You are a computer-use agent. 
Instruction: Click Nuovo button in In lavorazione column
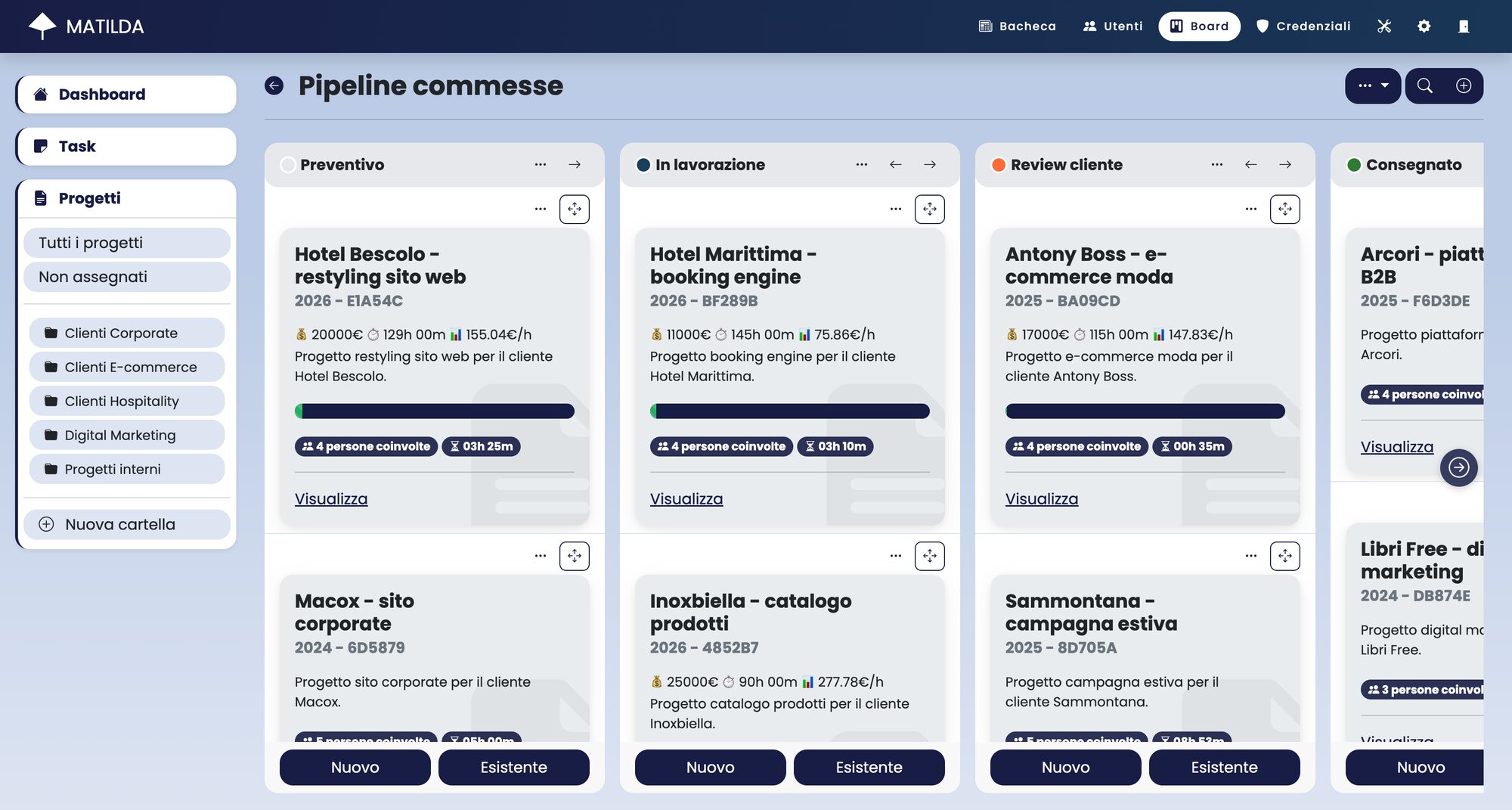click(x=711, y=767)
